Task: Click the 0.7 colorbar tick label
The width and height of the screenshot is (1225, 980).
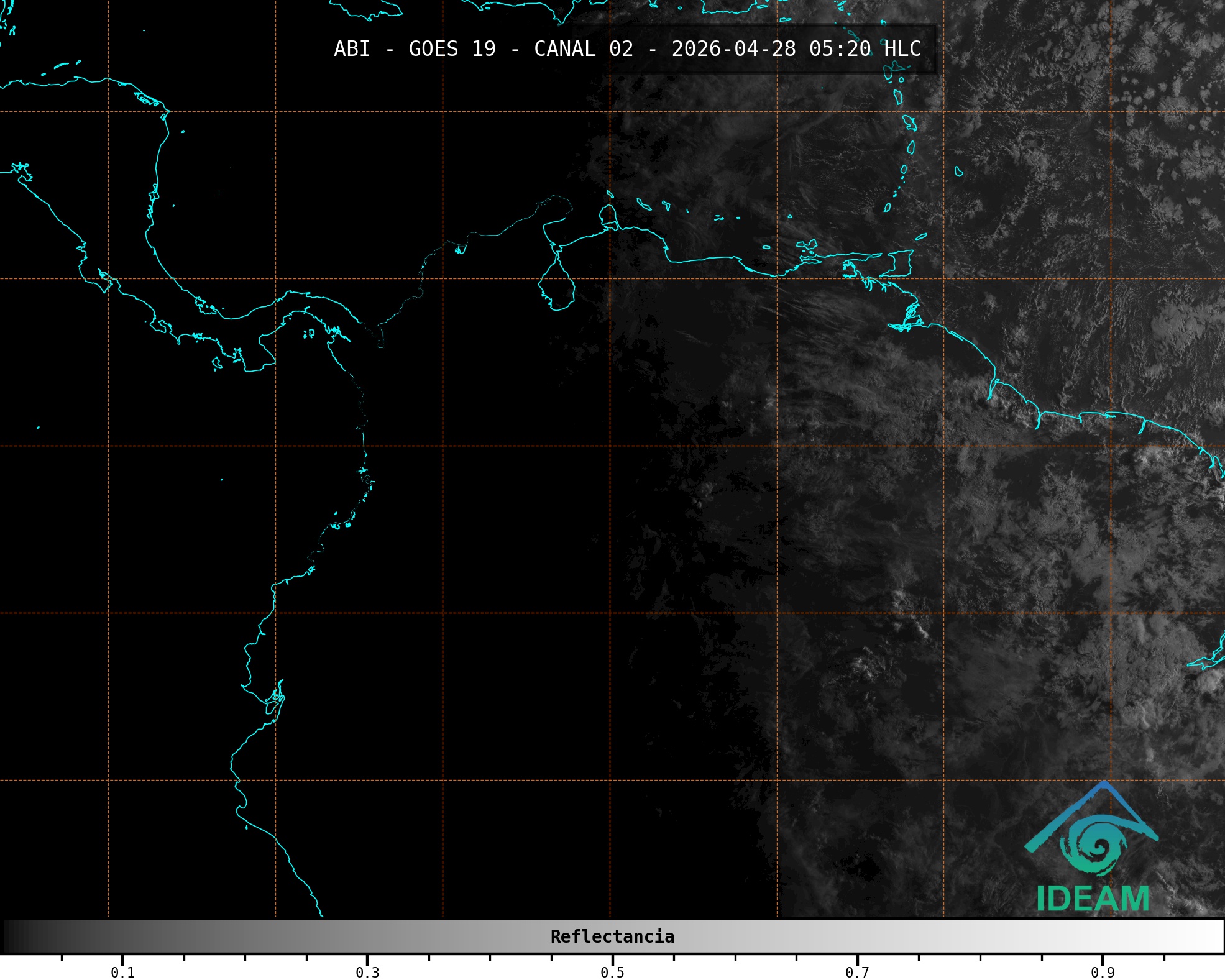Action: (x=857, y=972)
